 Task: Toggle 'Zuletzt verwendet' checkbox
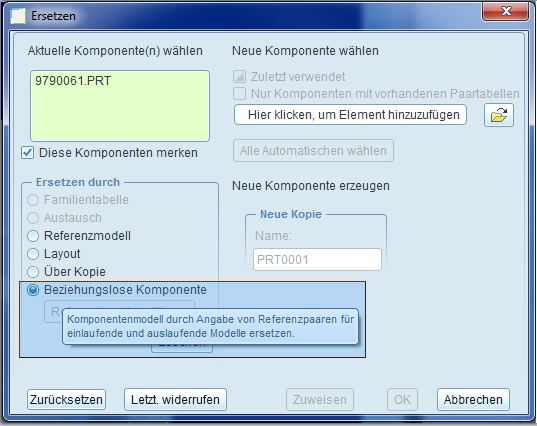point(239,77)
